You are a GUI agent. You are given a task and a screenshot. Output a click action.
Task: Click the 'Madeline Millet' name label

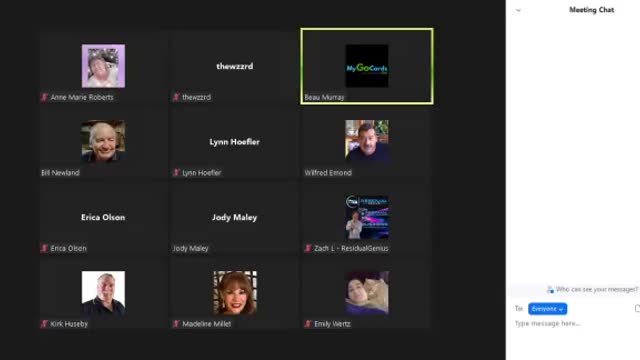pos(207,324)
